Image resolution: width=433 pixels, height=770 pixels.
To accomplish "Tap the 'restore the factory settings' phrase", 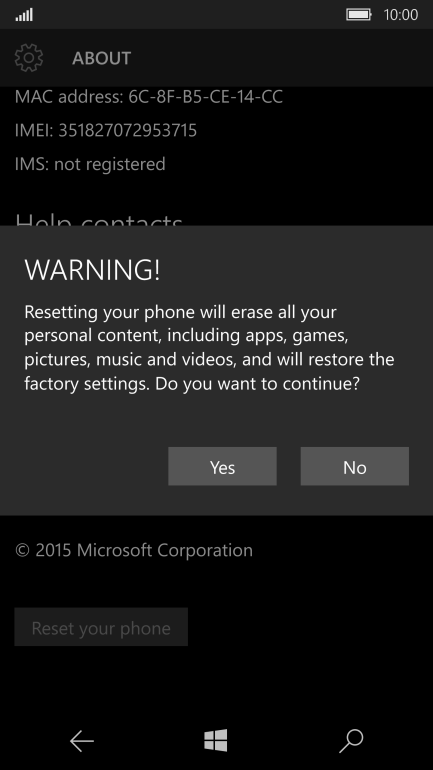I will coord(209,371).
